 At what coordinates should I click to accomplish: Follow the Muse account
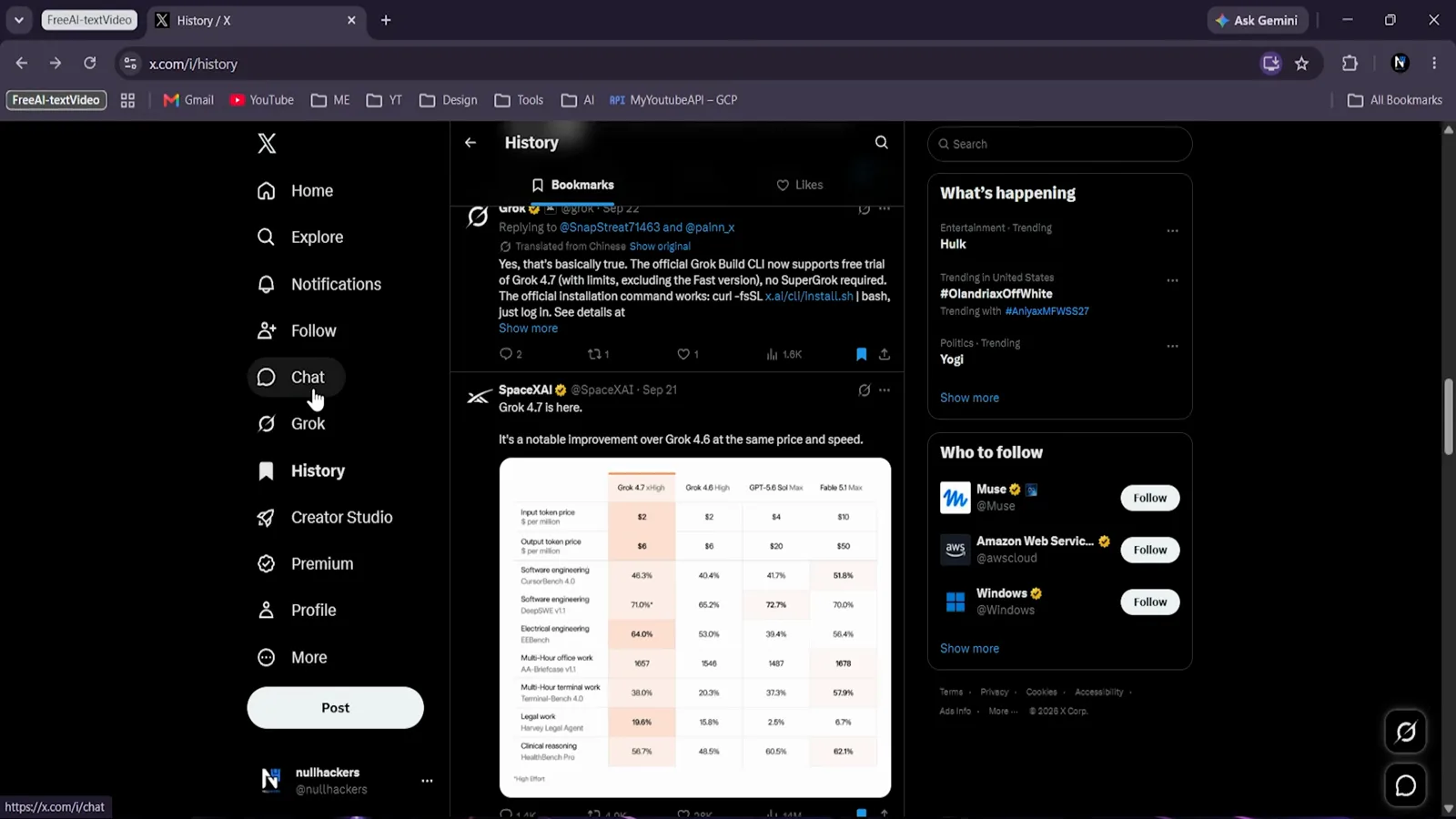click(x=1150, y=498)
